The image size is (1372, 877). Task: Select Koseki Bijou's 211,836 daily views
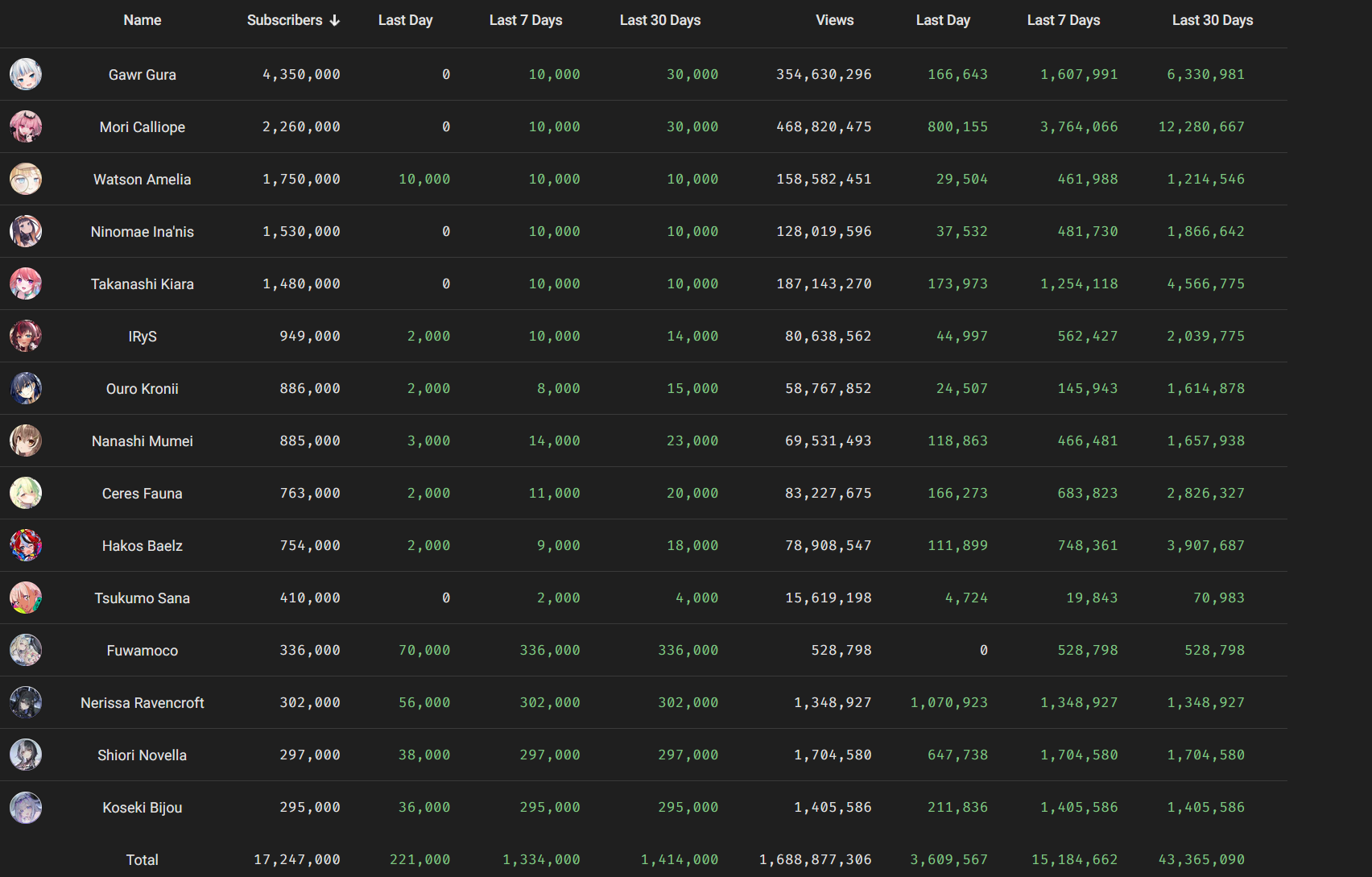[x=957, y=807]
